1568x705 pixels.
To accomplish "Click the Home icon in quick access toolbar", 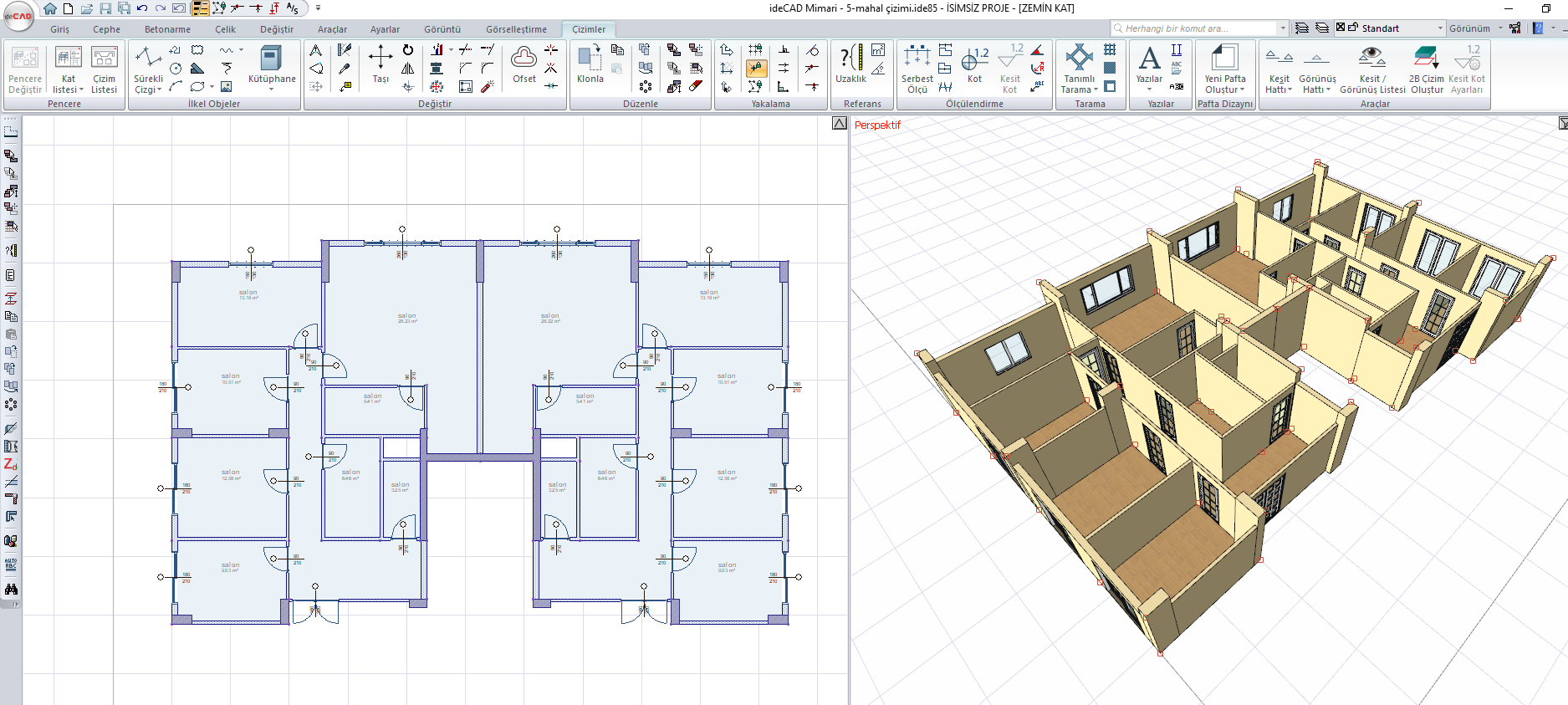I will (50, 8).
